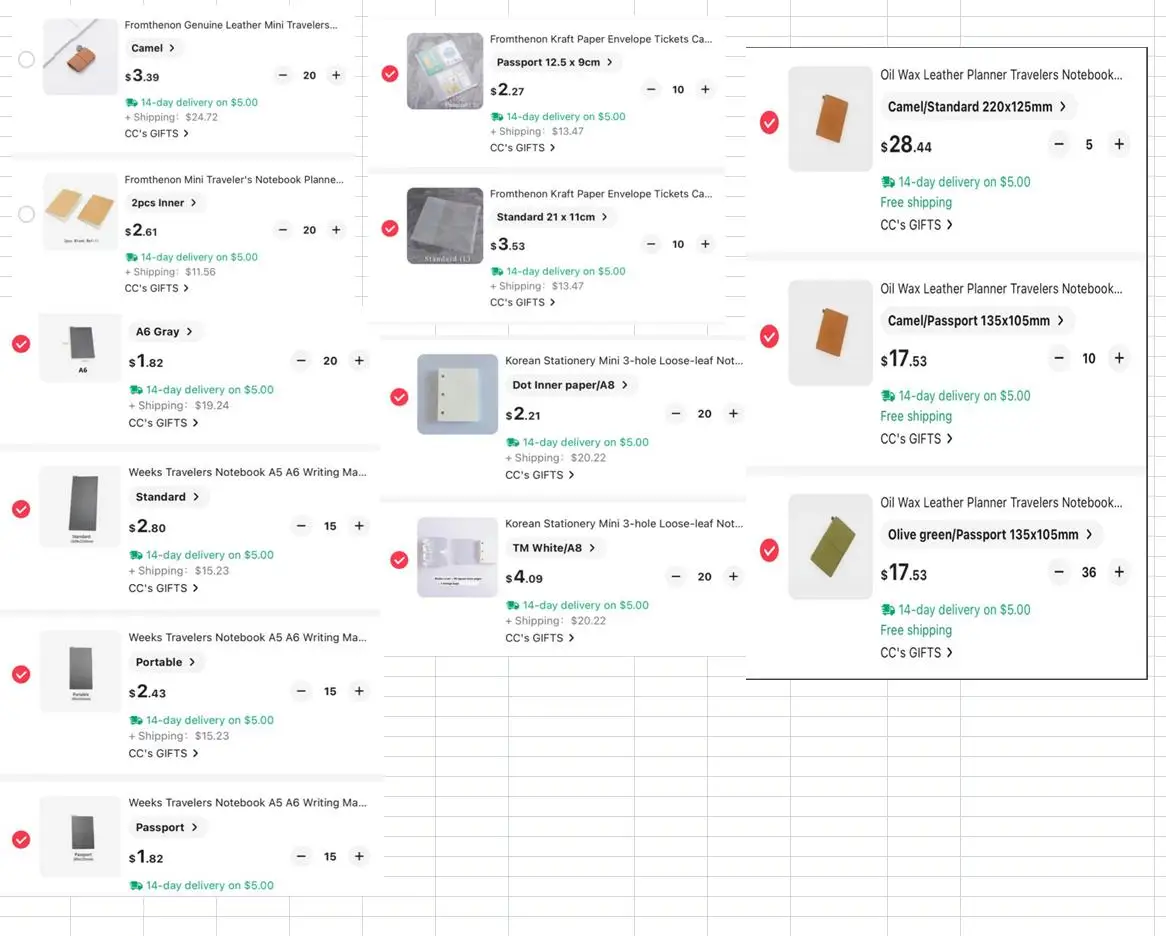This screenshot has height=936, width=1166.
Task: Select the unchecked Camel leather mini item
Action: [x=27, y=60]
